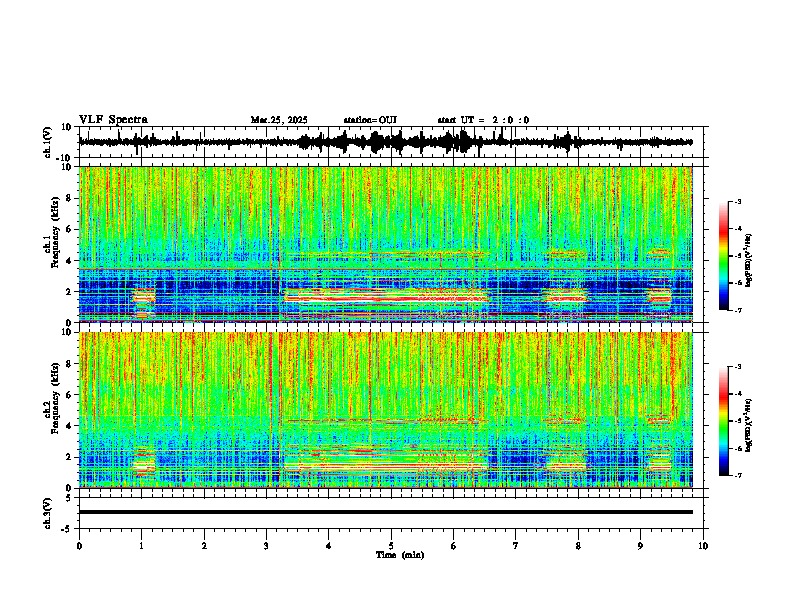Click the "4" kHz tick on ch.2 frequency axis
The height and width of the screenshot is (612, 792).
coord(70,426)
